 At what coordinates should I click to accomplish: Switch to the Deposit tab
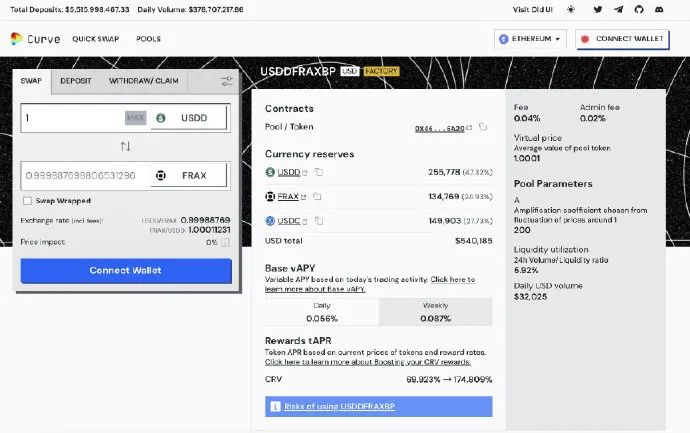click(x=76, y=80)
